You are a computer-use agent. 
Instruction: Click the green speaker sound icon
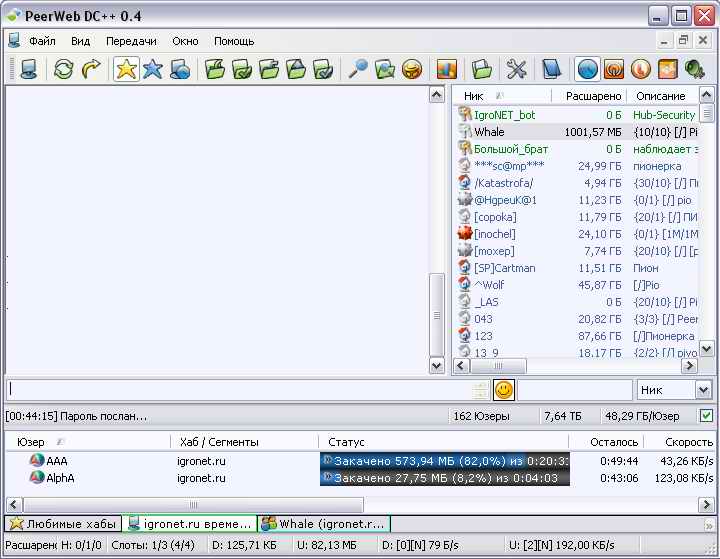pyautogui.click(x=695, y=69)
